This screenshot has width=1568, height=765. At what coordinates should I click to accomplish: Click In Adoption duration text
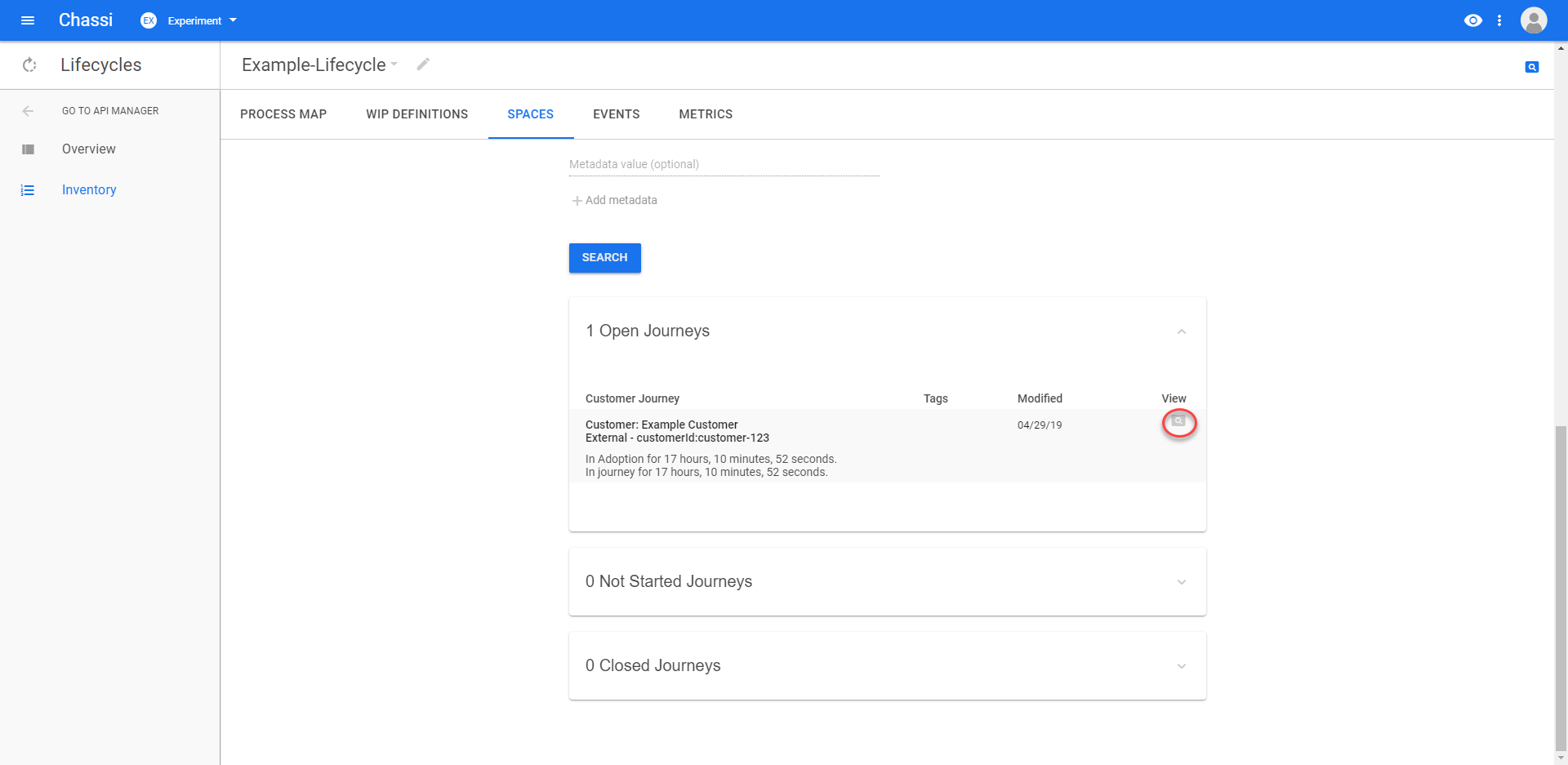(x=711, y=459)
